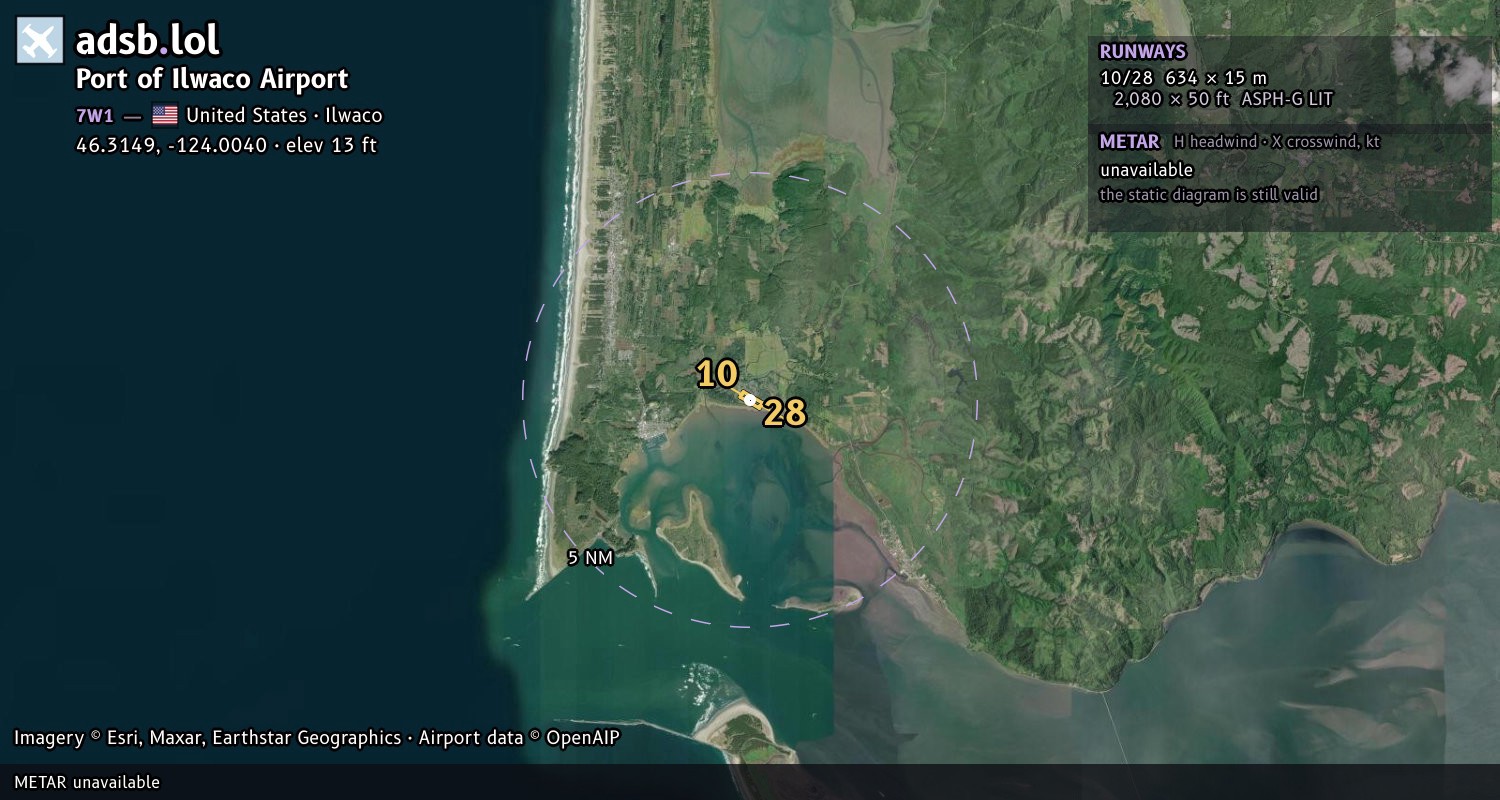Click the RUNWAYS panel header
The height and width of the screenshot is (800, 1500).
coord(1143,52)
